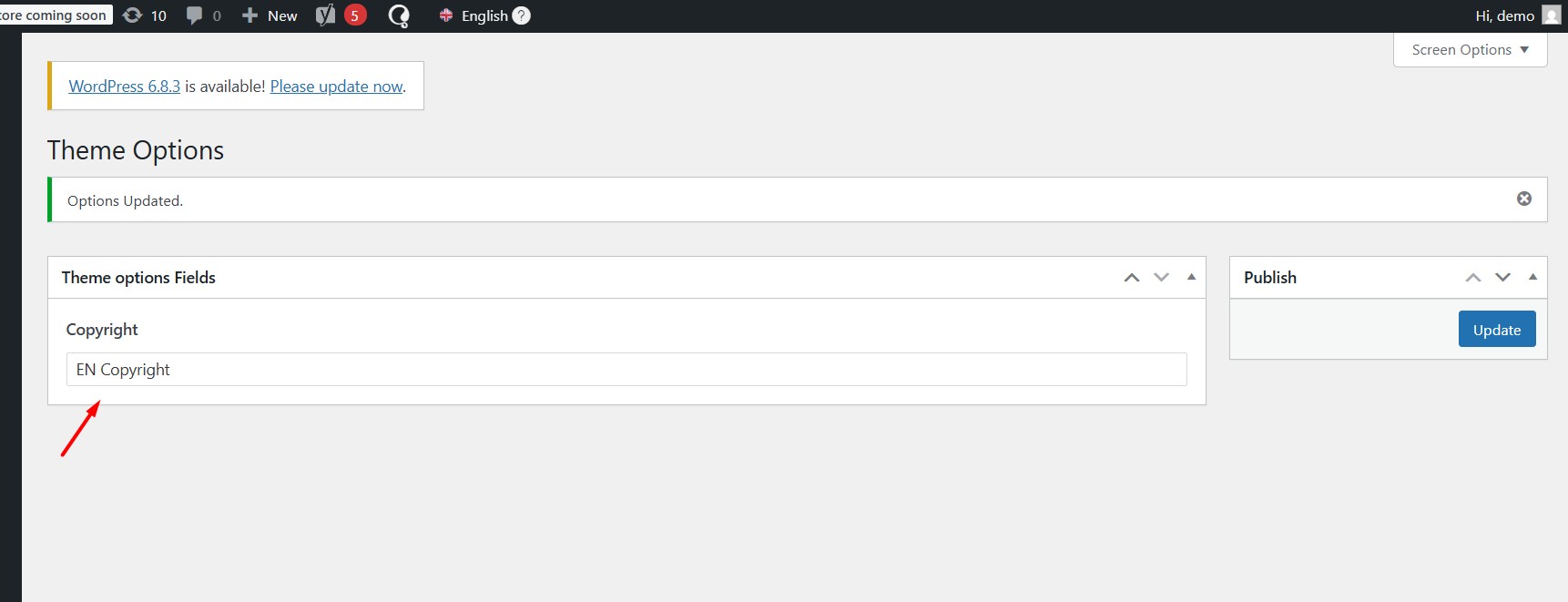
Task: Dismiss the Options Updated notice
Action: (1523, 199)
